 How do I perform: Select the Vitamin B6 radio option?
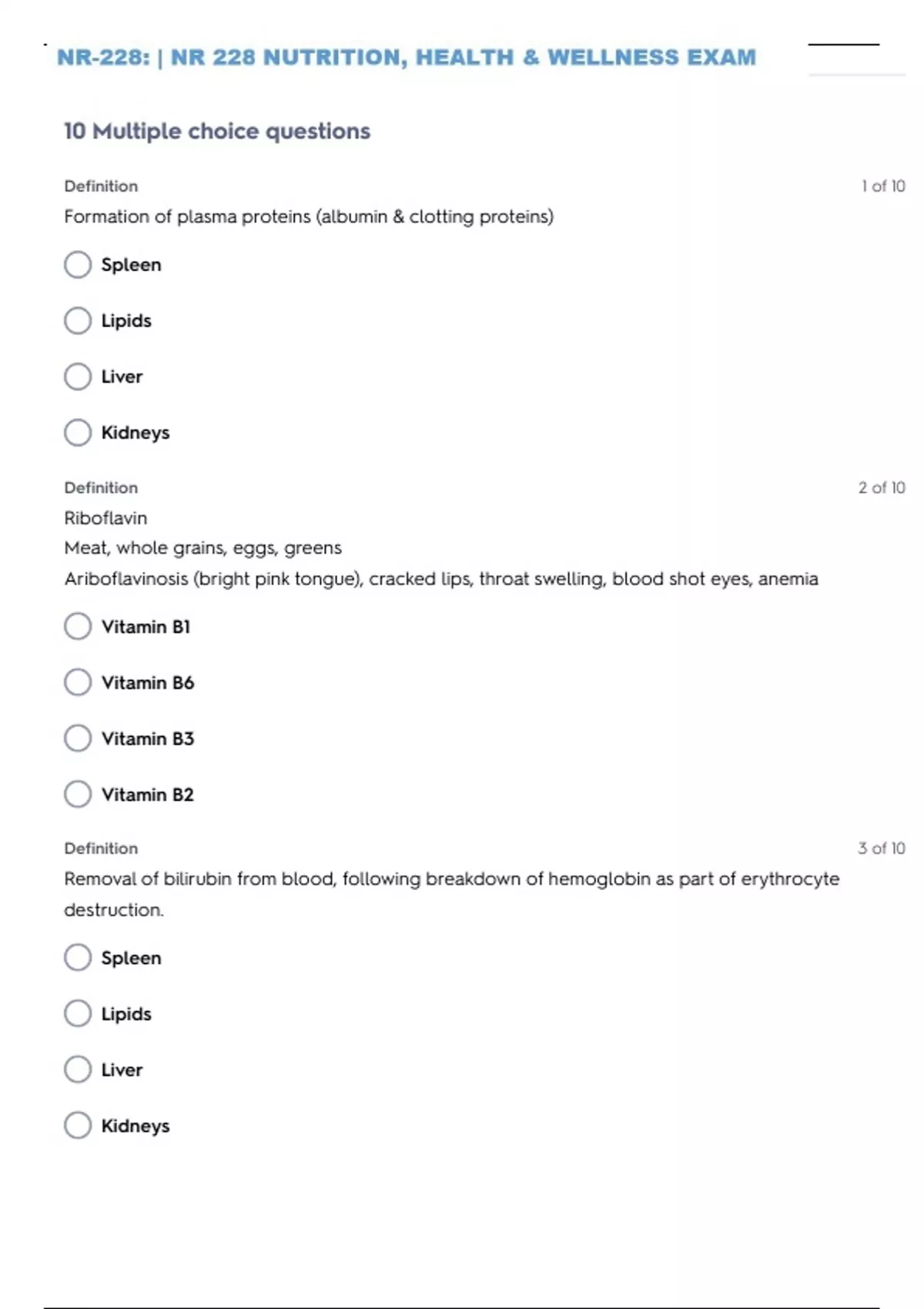click(x=78, y=682)
